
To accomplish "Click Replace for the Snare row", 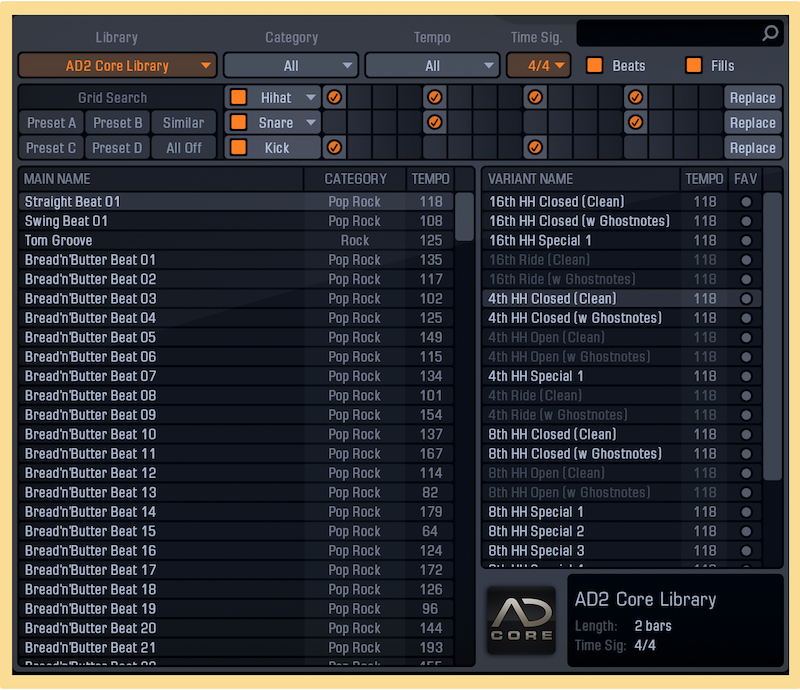I will click(x=753, y=122).
